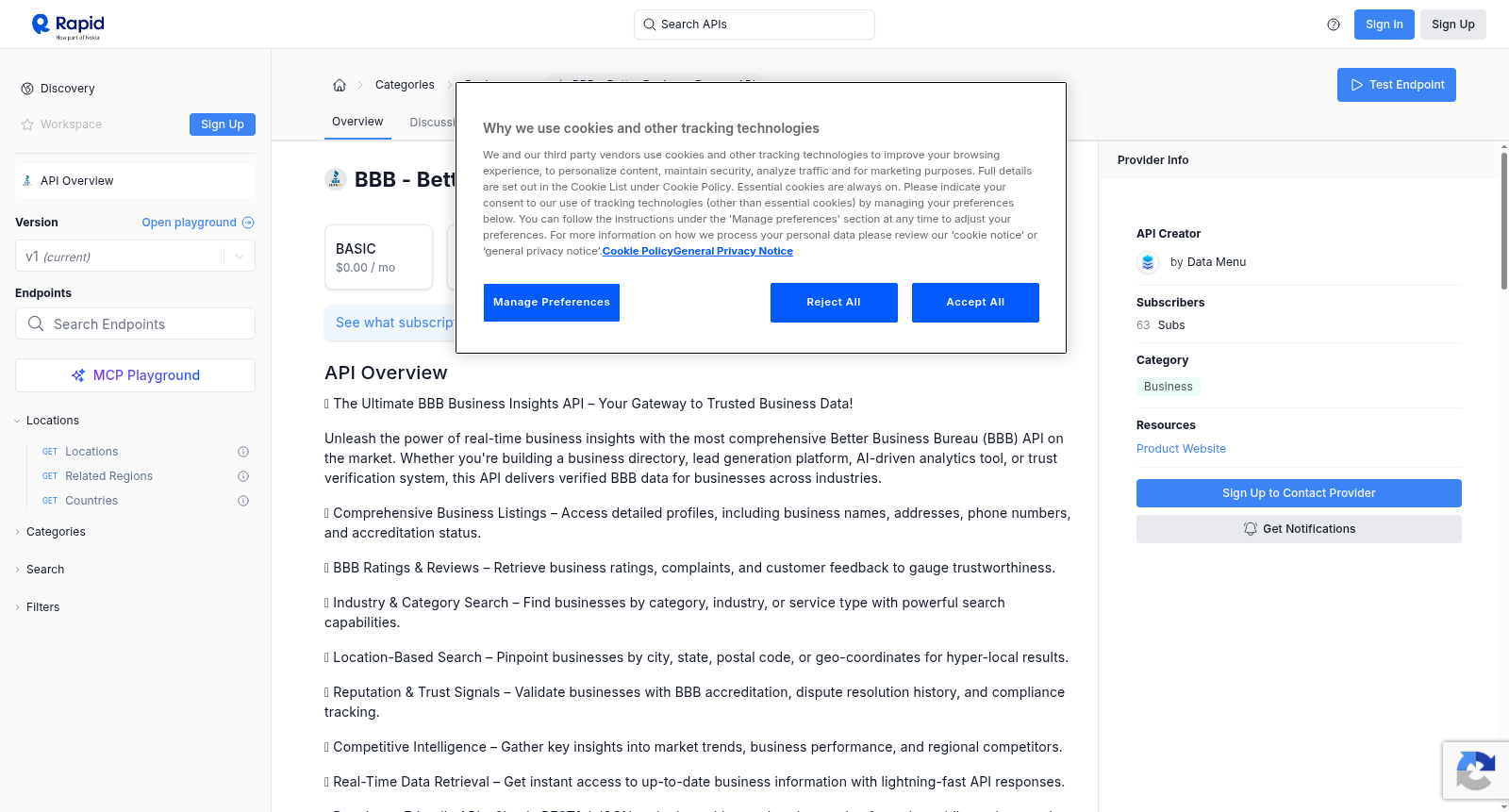1509x812 pixels.
Task: Click the Workspace star icon
Action: click(27, 124)
